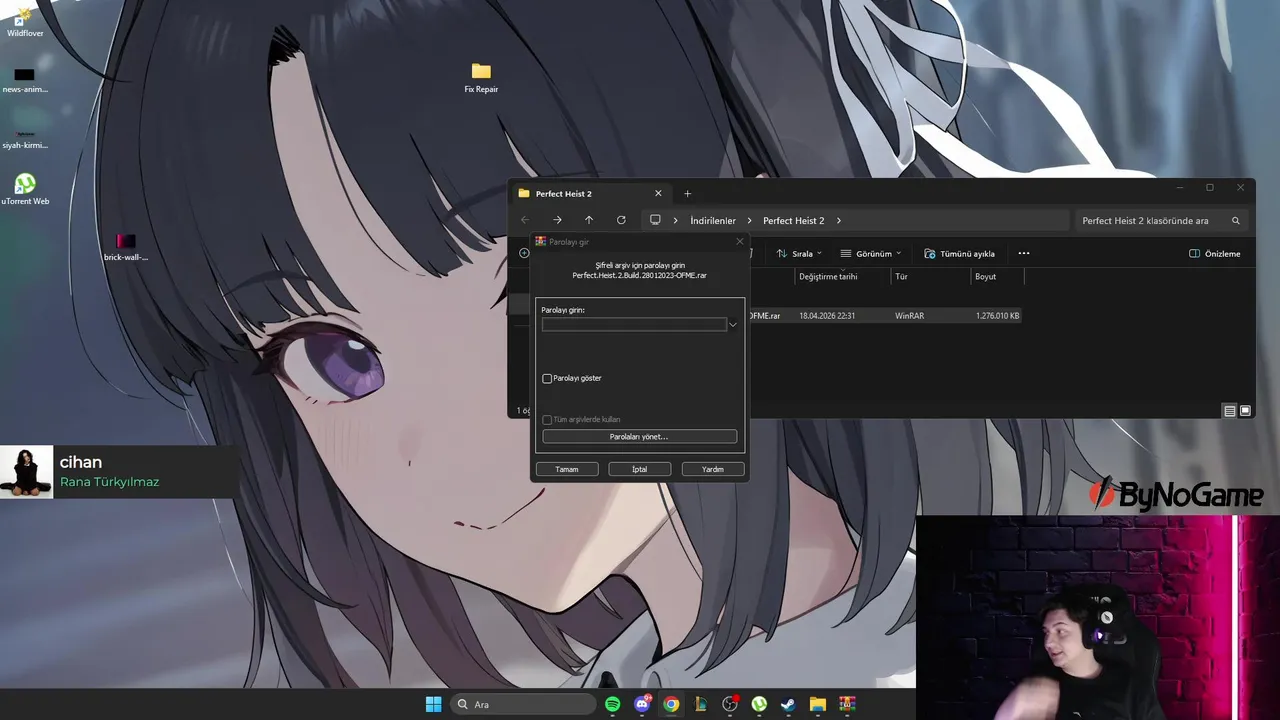The width and height of the screenshot is (1280, 720).
Task: Open the Sırala sort dropdown
Action: pyautogui.click(x=799, y=254)
